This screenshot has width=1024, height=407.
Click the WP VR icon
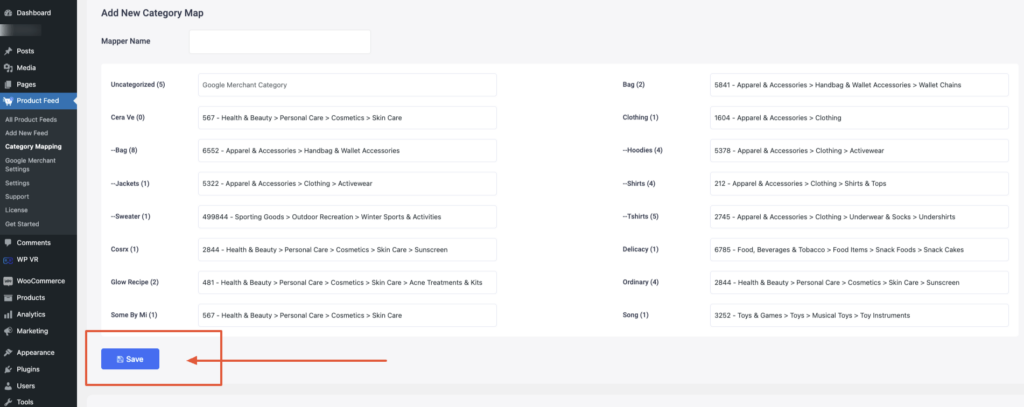click(8, 259)
